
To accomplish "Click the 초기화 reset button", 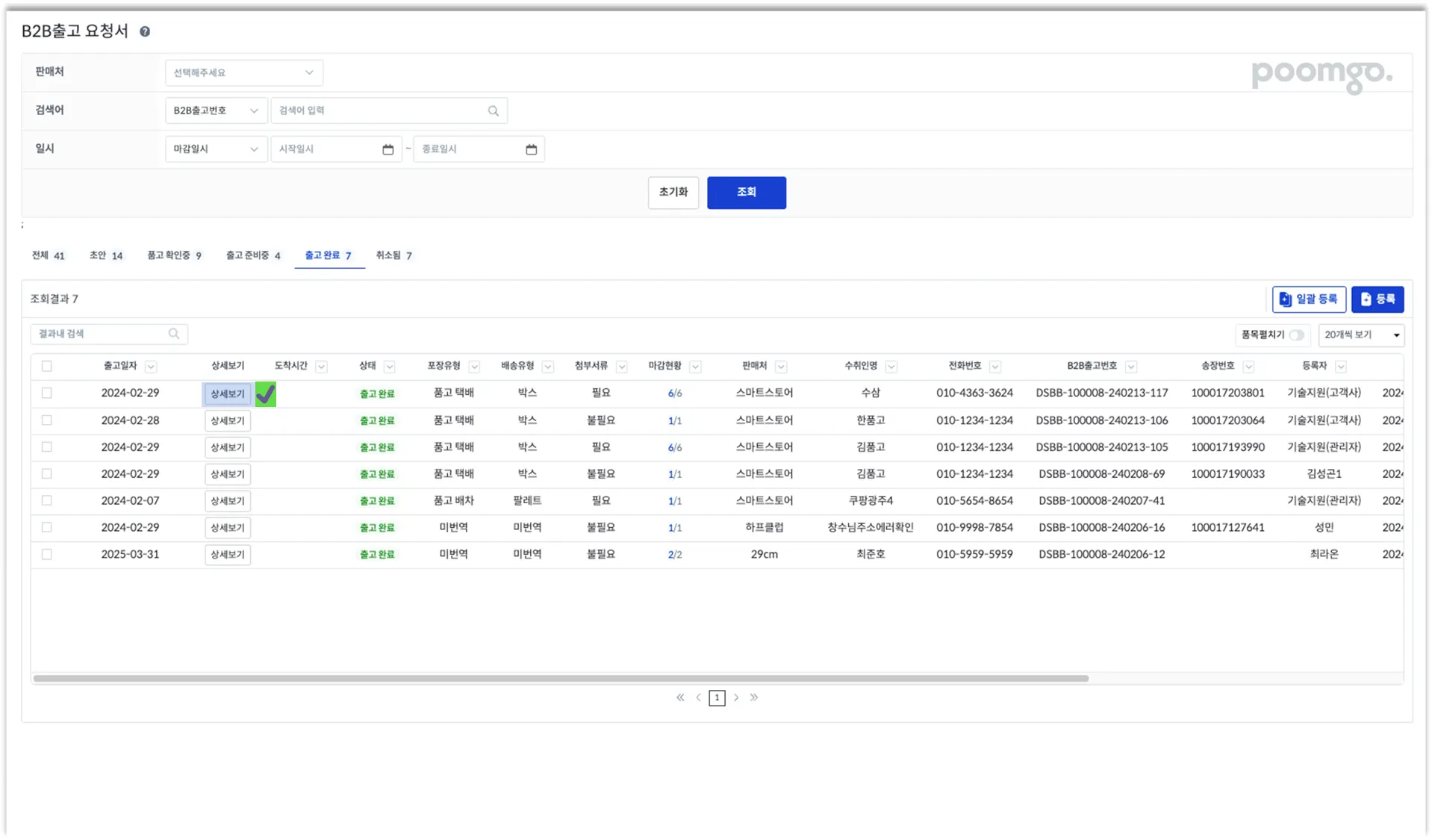I will pos(673,193).
